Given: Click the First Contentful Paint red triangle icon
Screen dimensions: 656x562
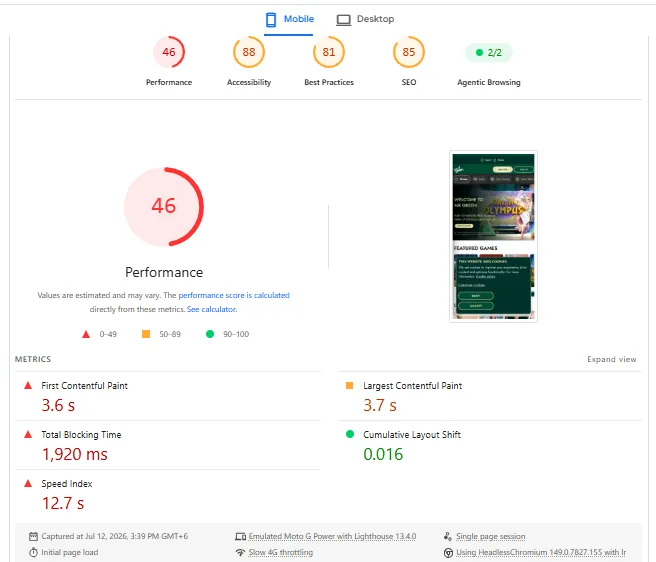Looking at the screenshot, I should point(28,385).
